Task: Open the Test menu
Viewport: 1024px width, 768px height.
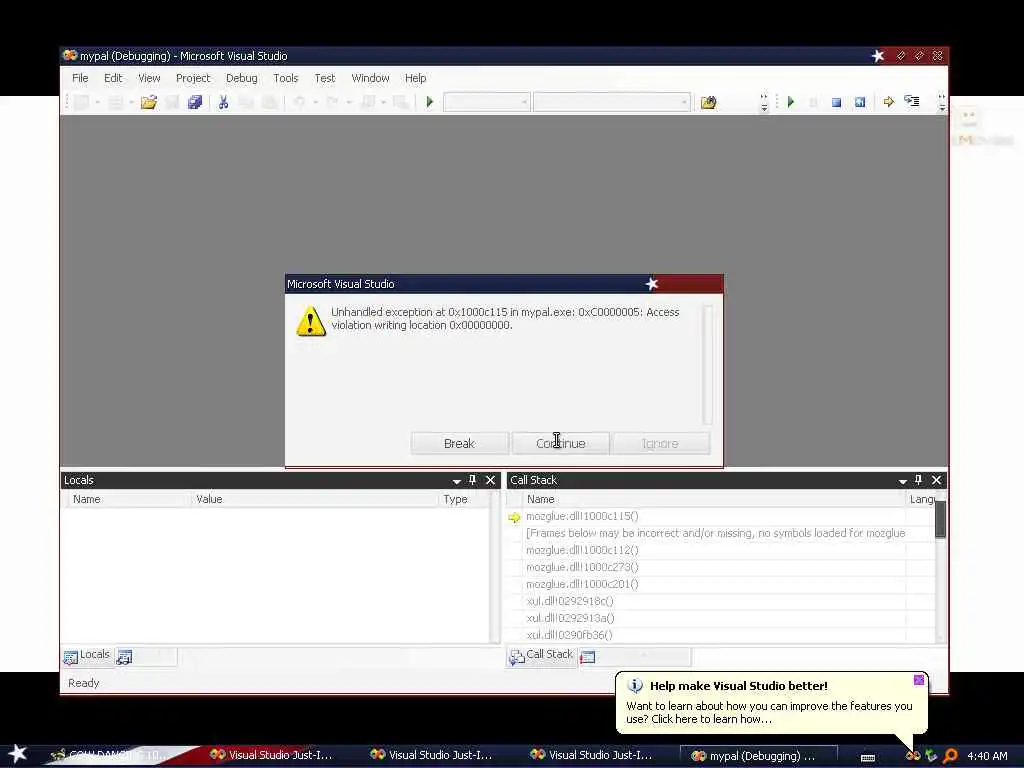Action: pos(325,78)
